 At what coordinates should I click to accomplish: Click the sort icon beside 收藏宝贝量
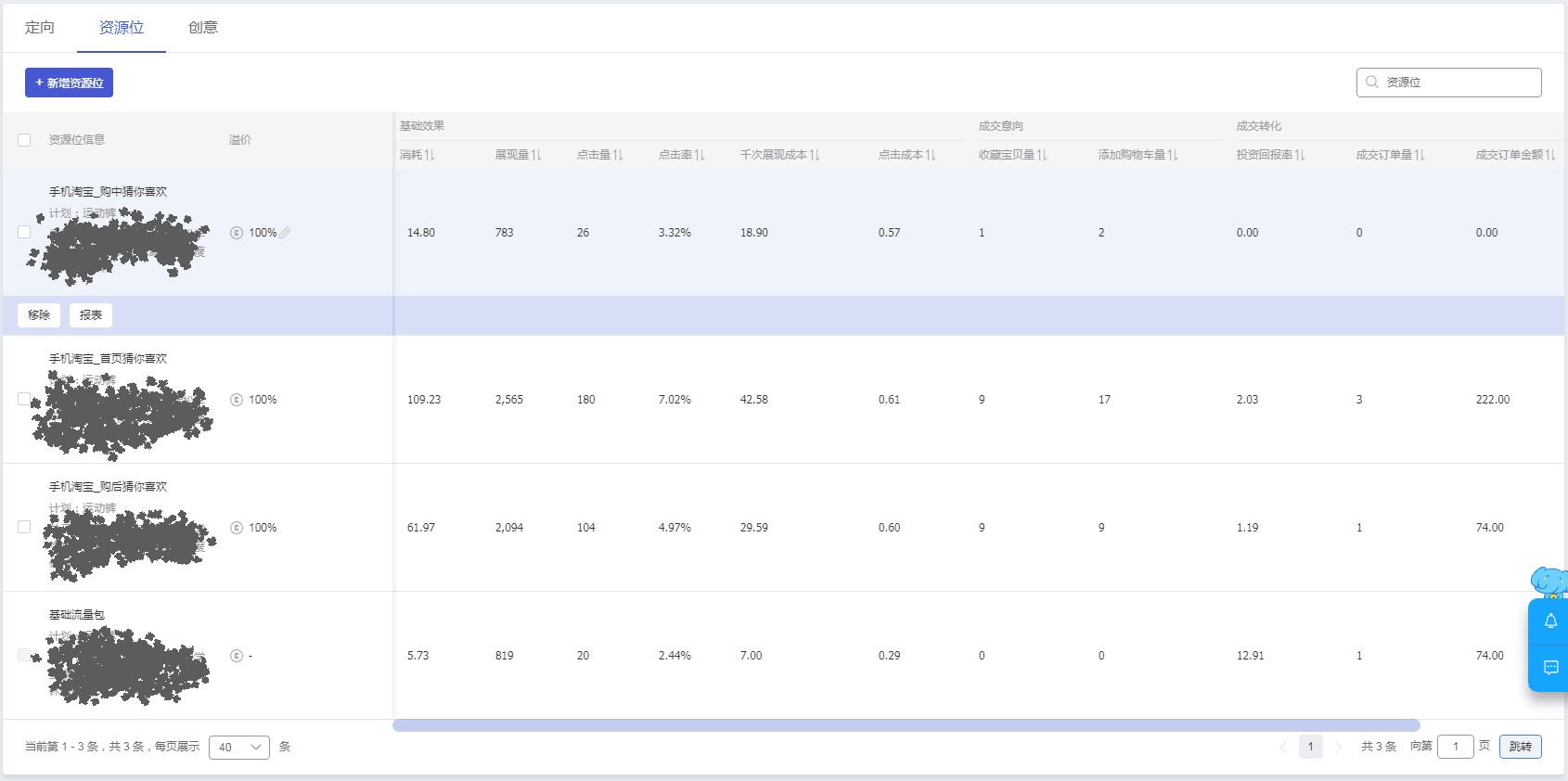pos(1042,155)
